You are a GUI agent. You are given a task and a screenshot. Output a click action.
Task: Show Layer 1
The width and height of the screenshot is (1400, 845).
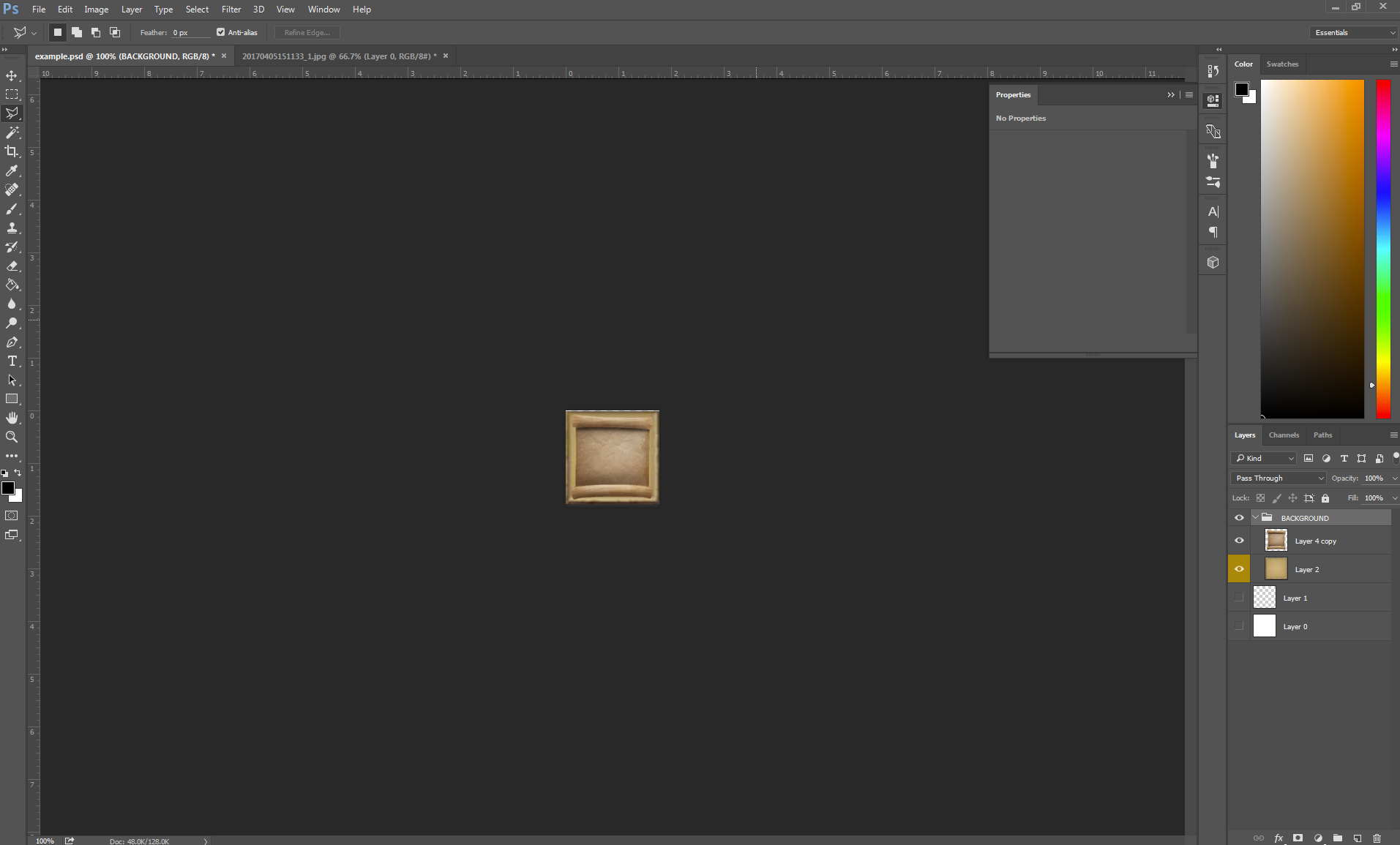click(1239, 598)
